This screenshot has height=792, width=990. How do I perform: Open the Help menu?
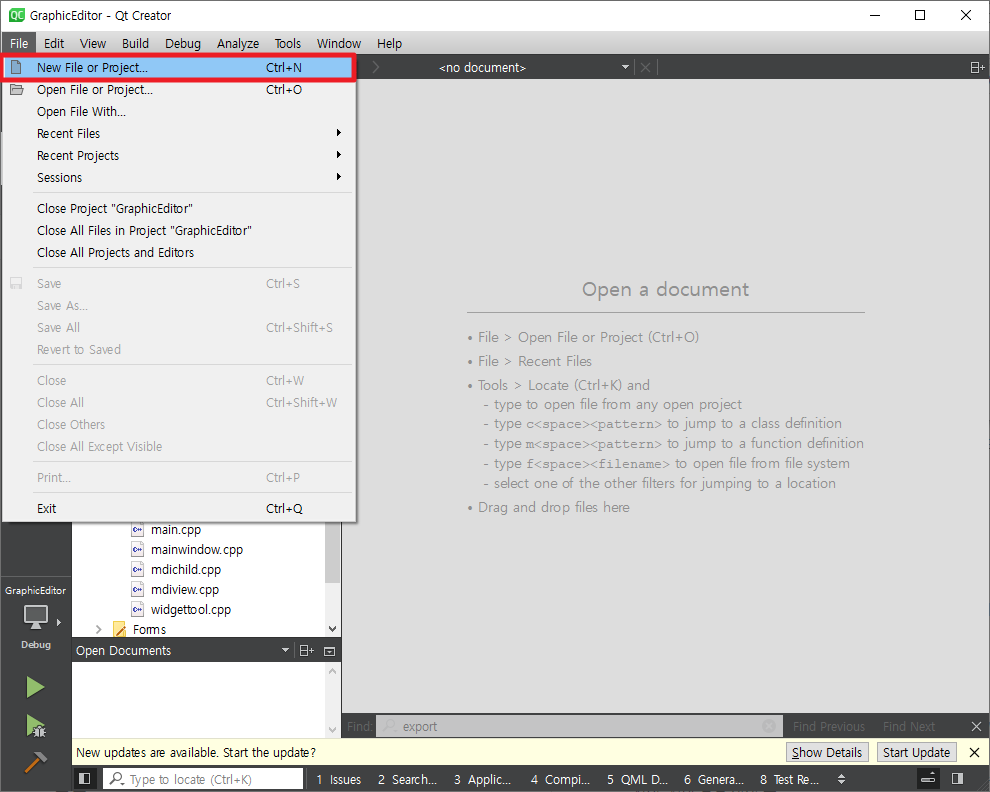[x=389, y=44]
